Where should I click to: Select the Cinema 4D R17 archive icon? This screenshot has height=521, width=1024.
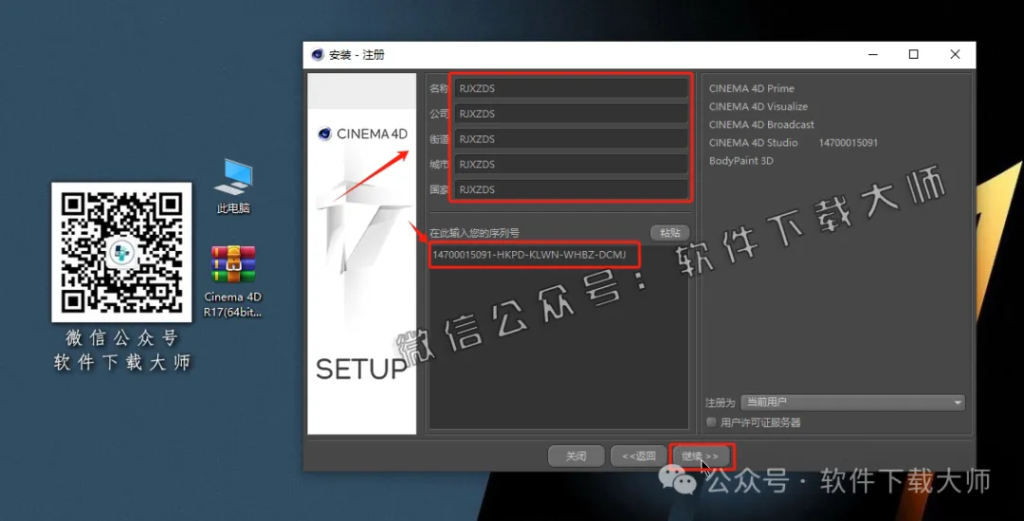pyautogui.click(x=233, y=281)
